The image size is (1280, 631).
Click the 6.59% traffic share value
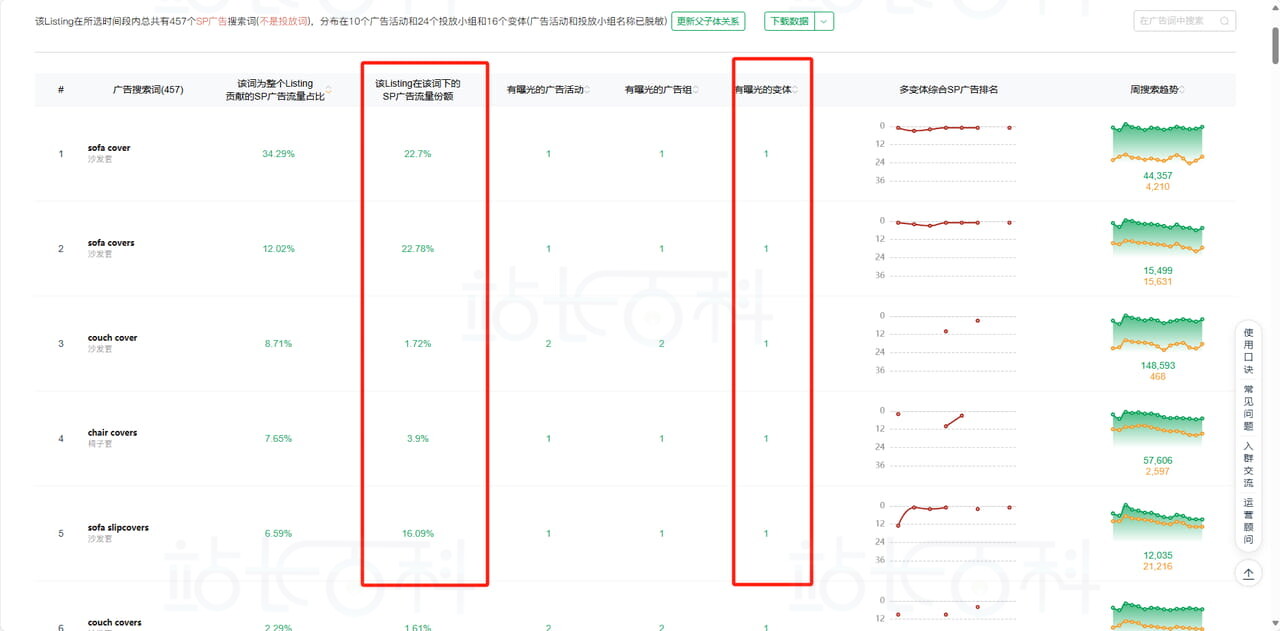click(278, 534)
